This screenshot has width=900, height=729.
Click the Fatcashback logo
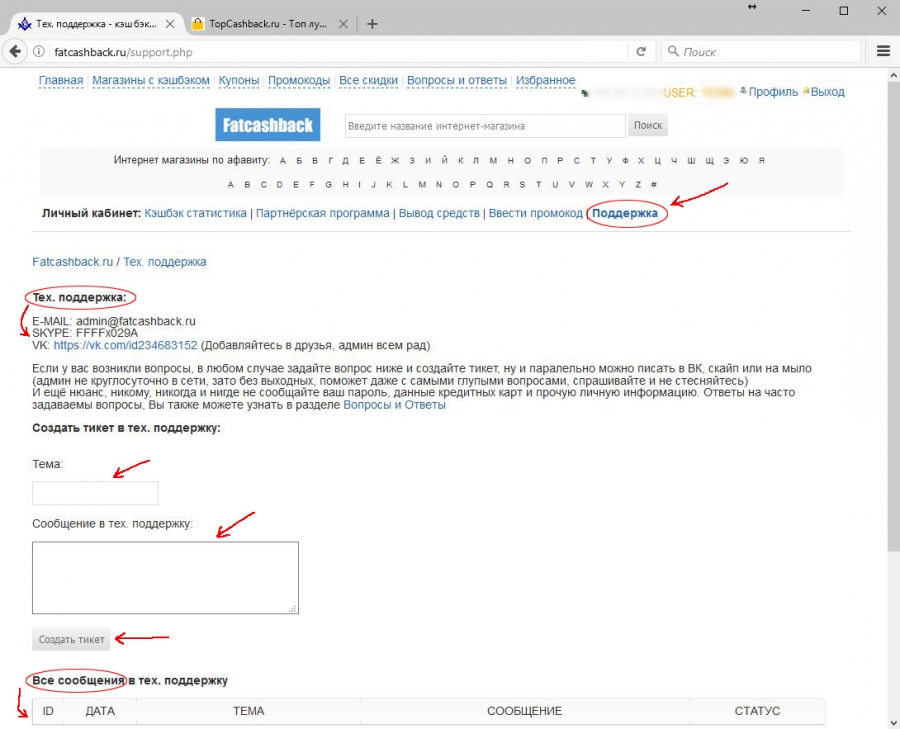pyautogui.click(x=267, y=125)
